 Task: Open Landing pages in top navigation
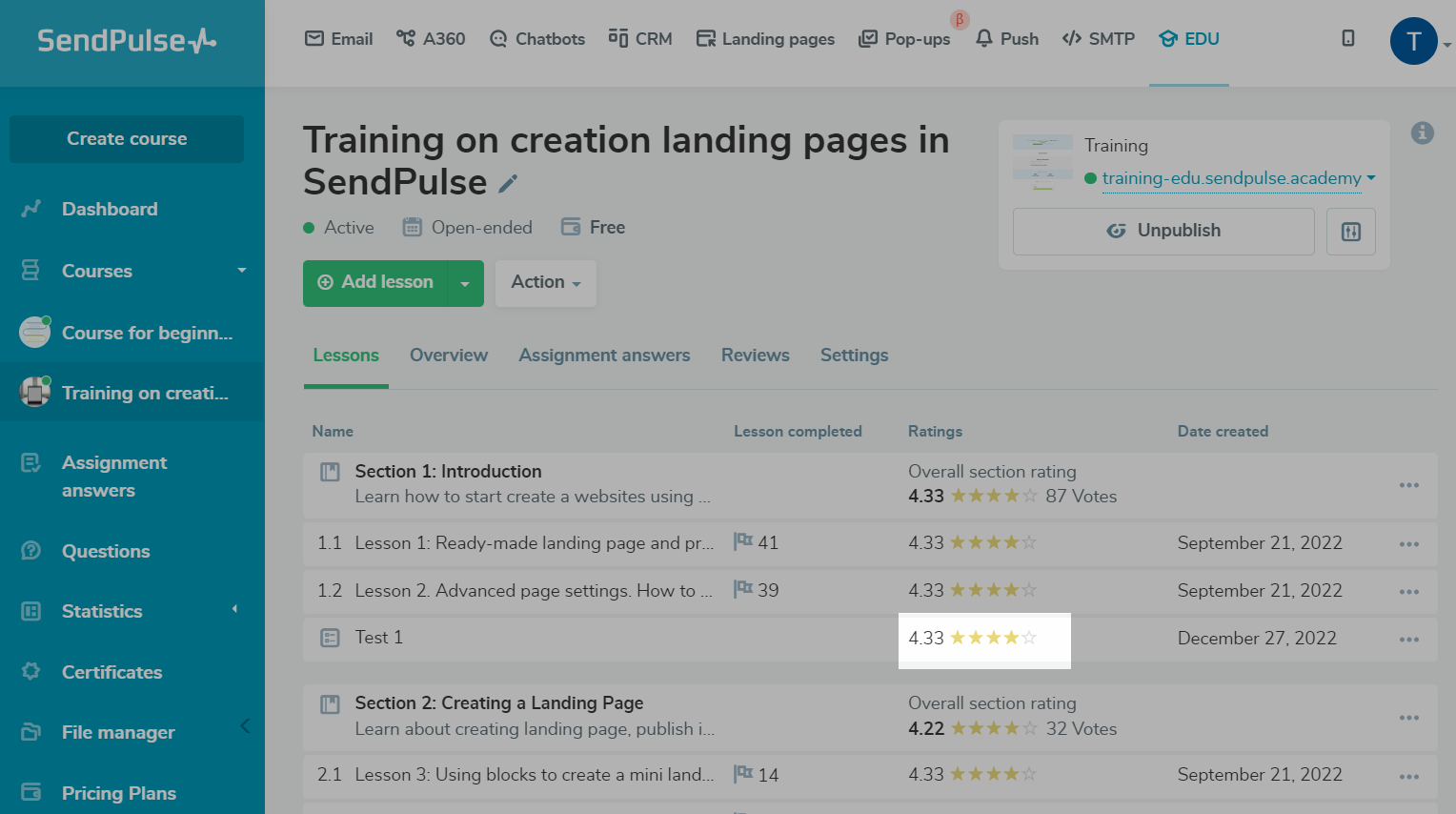(766, 39)
